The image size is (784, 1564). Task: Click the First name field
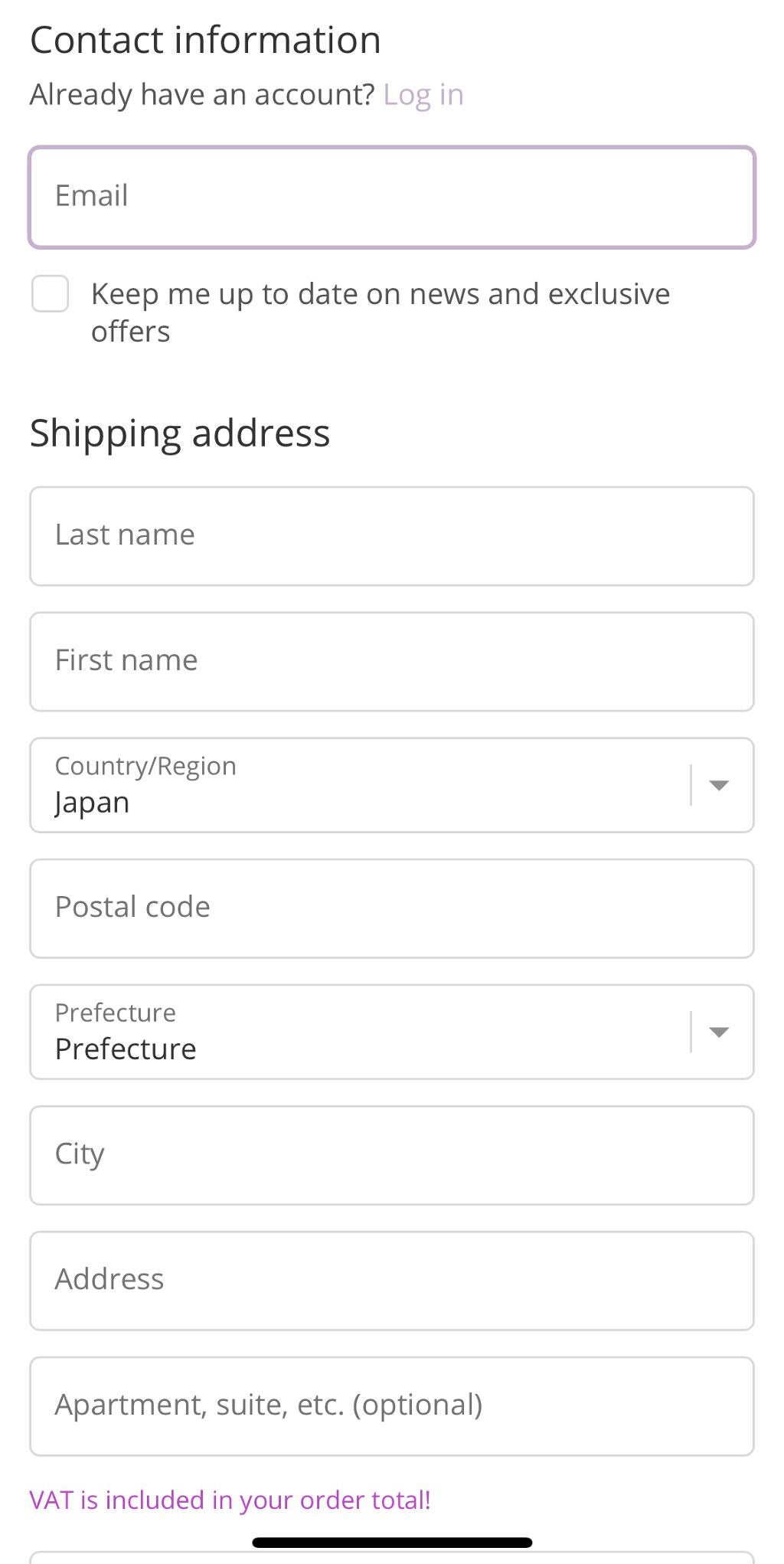[391, 662]
